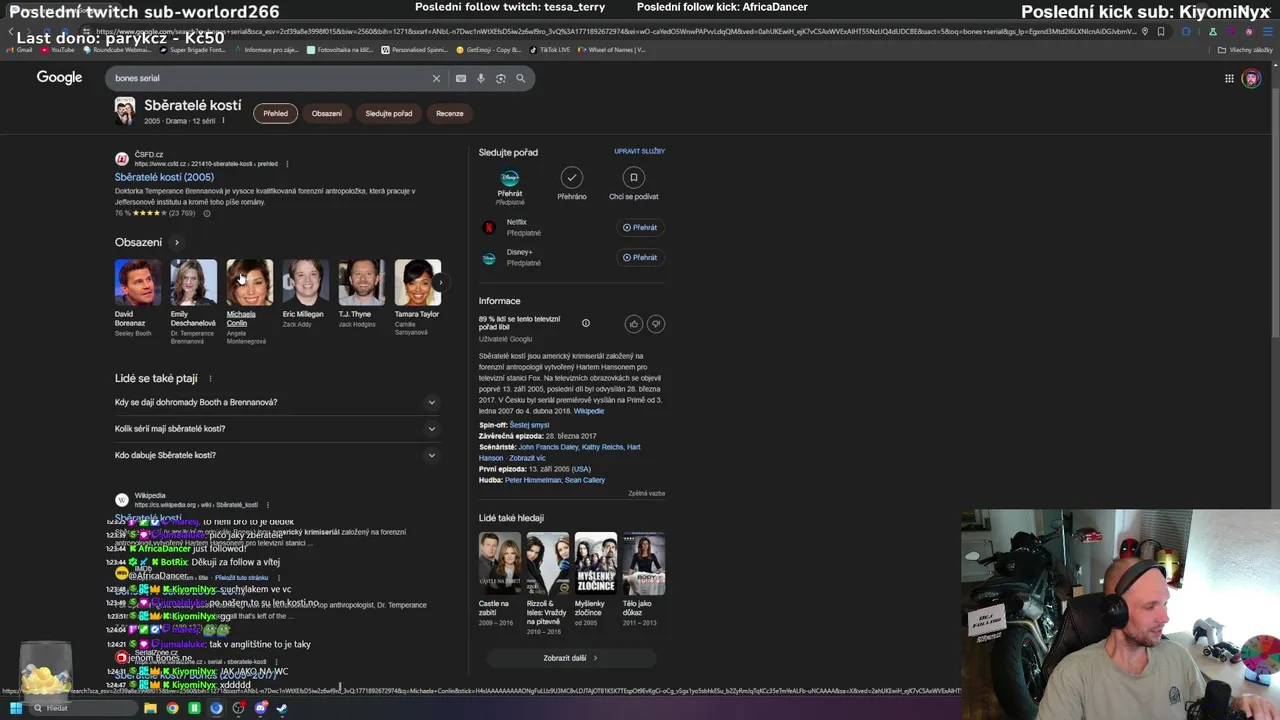
Task: Open more options for ČSFD.cz result
Action: click(287, 164)
